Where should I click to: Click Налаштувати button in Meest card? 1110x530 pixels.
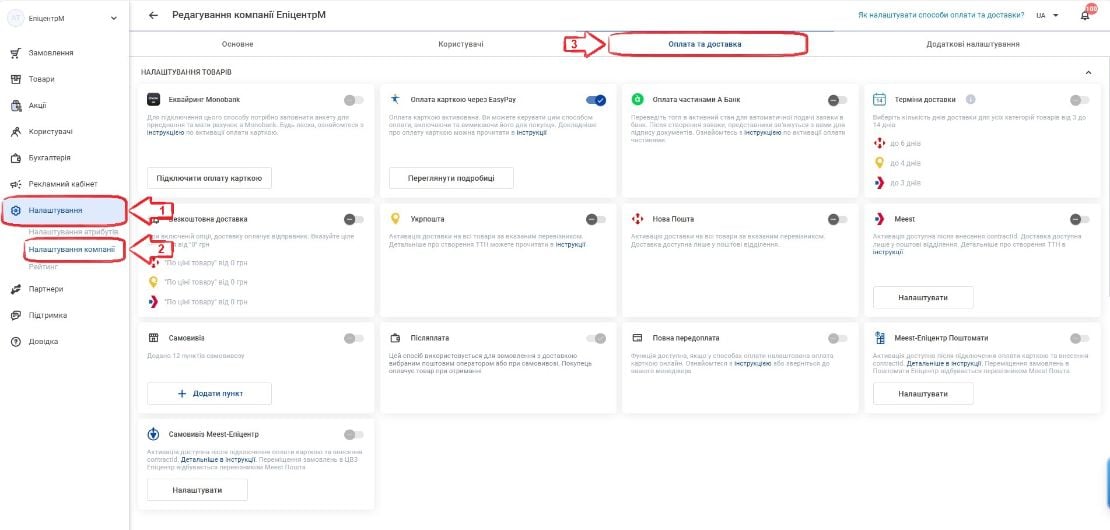pos(923,297)
